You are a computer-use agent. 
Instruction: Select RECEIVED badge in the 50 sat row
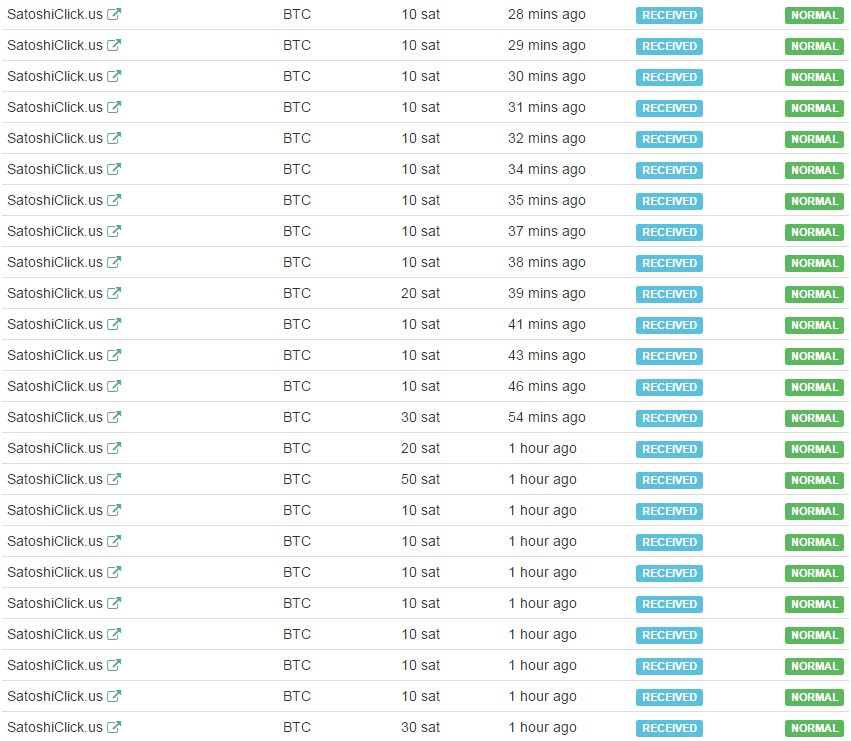669,480
